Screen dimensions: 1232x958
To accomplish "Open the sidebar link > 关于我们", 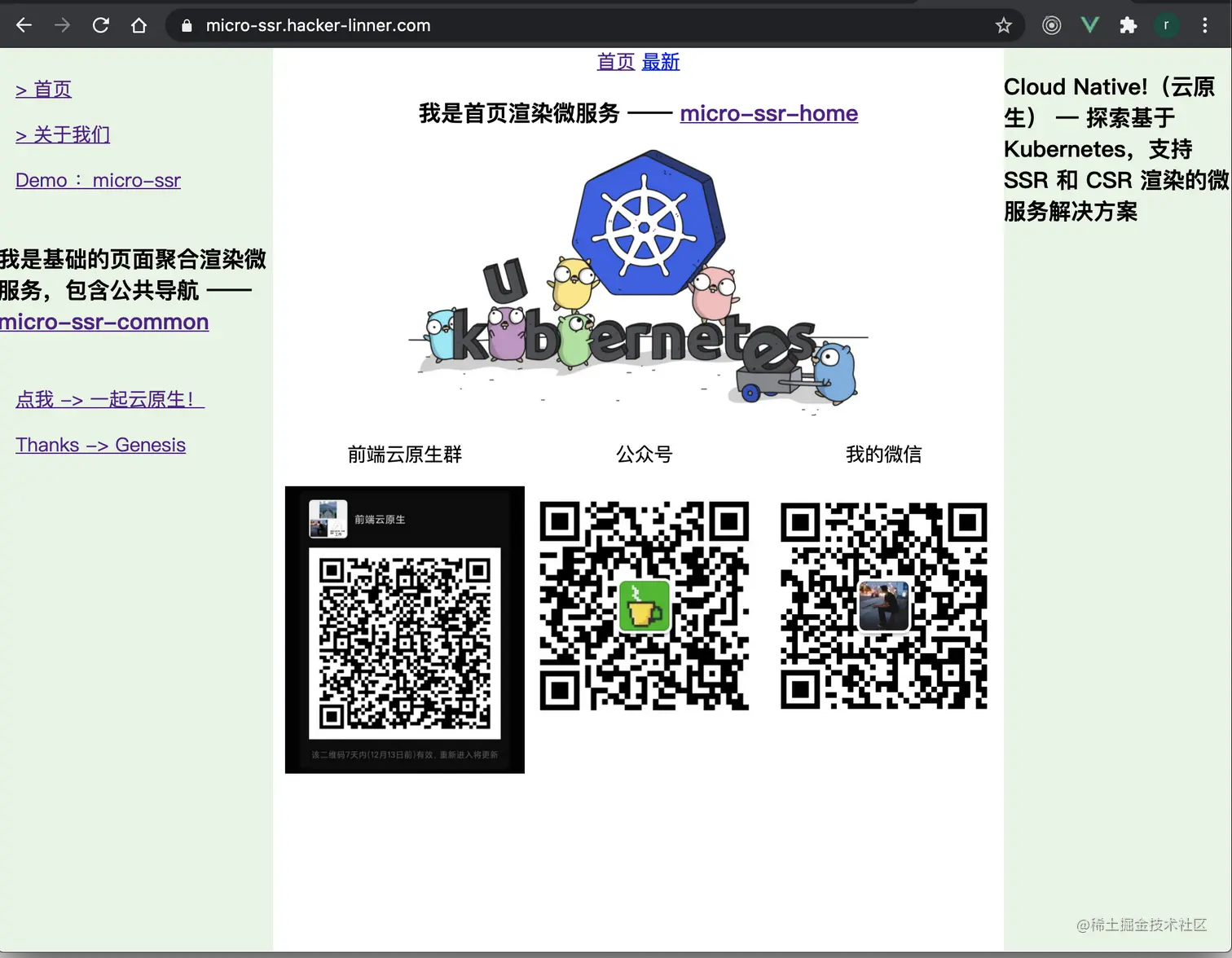I will (63, 134).
